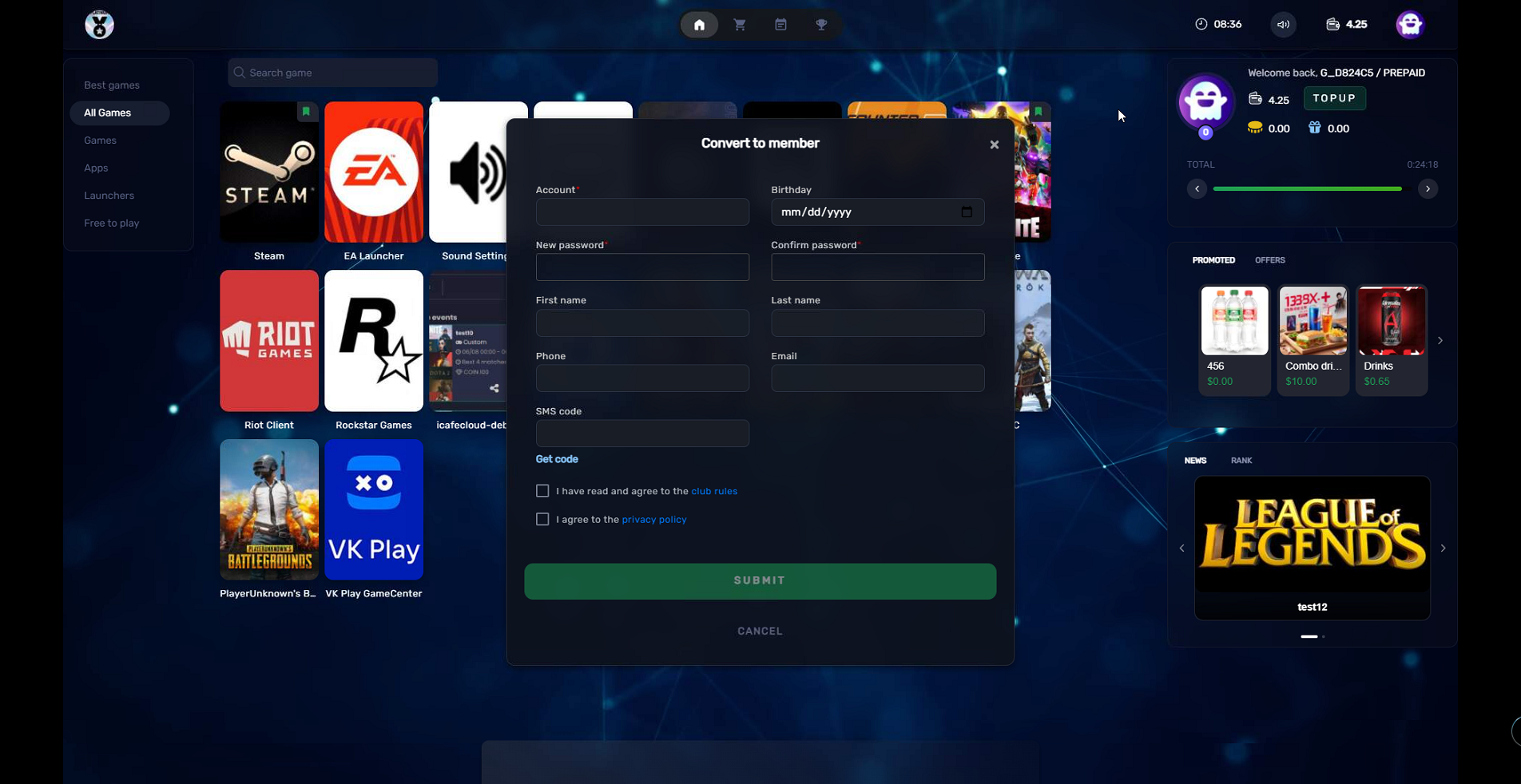Click the next arrow beside promoted products

pos(1440,341)
